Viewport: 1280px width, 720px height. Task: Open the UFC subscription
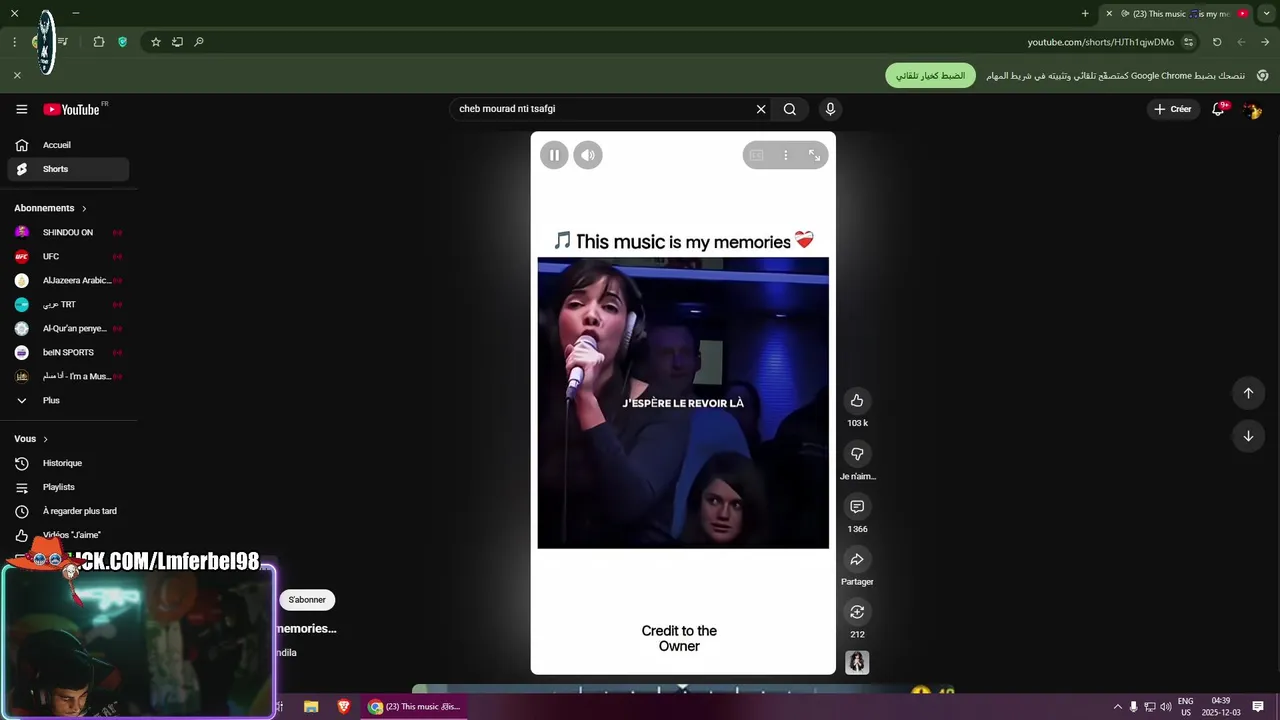68,256
